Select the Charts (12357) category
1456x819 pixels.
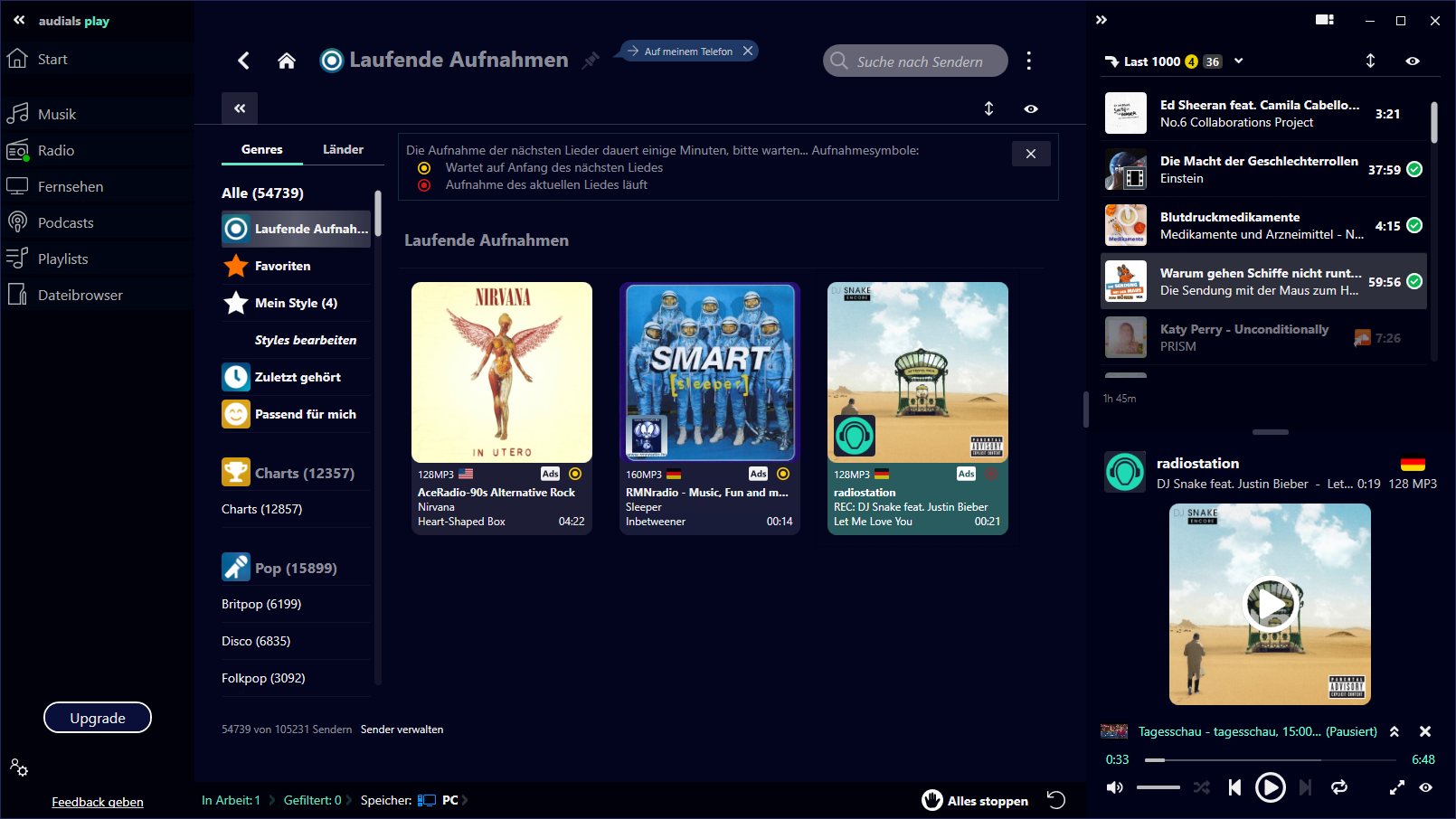pyautogui.click(x=296, y=473)
